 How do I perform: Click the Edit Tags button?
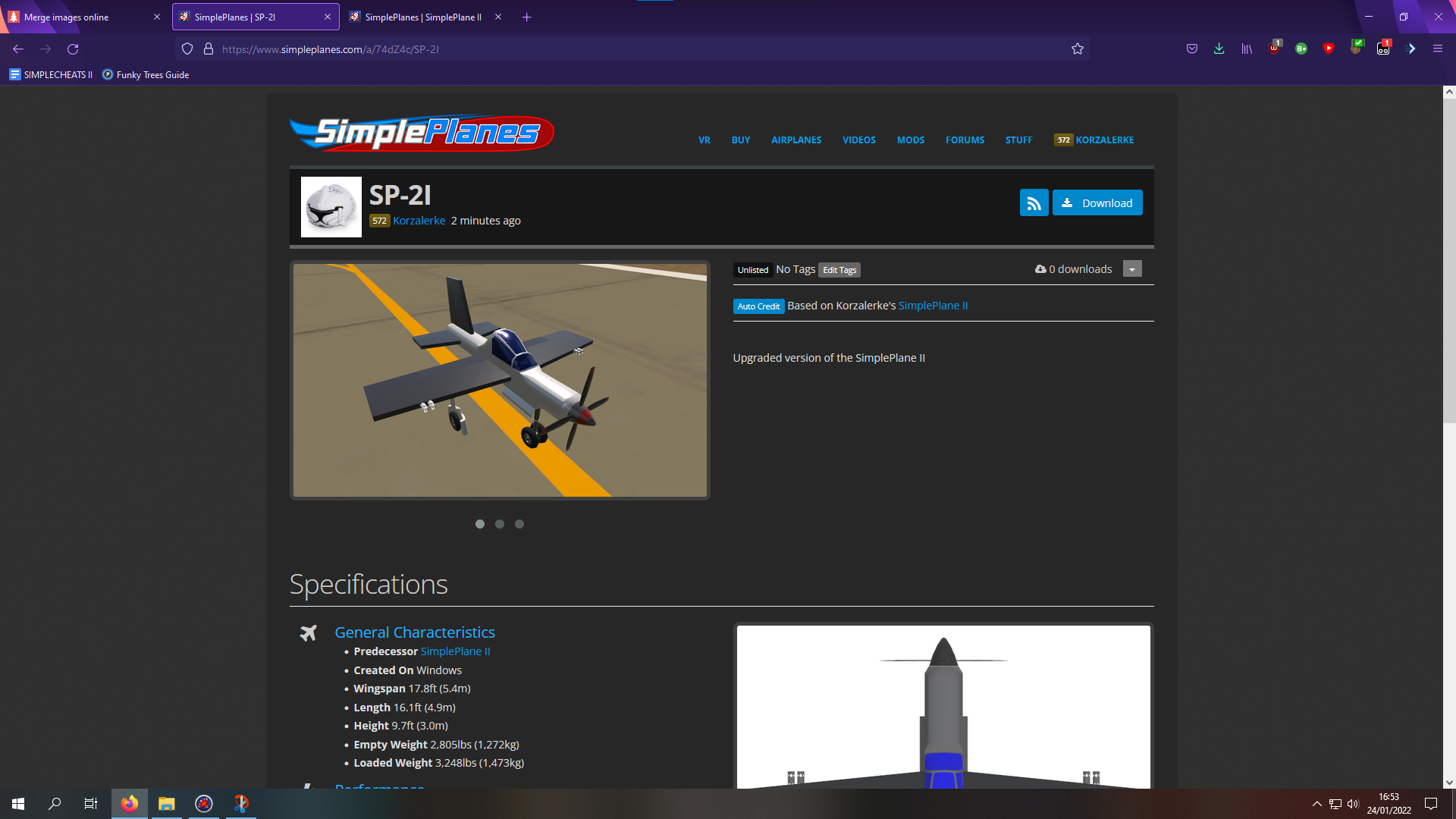pos(839,270)
